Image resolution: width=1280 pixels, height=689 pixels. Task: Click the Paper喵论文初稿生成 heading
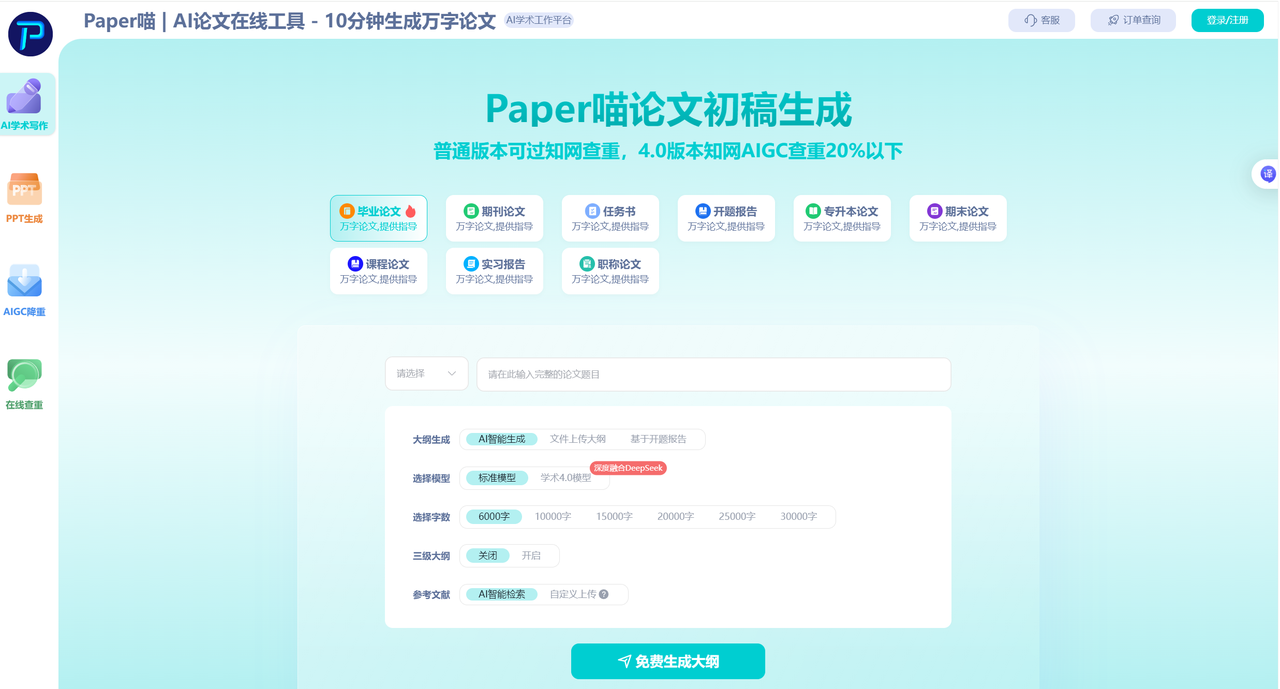[x=668, y=109]
